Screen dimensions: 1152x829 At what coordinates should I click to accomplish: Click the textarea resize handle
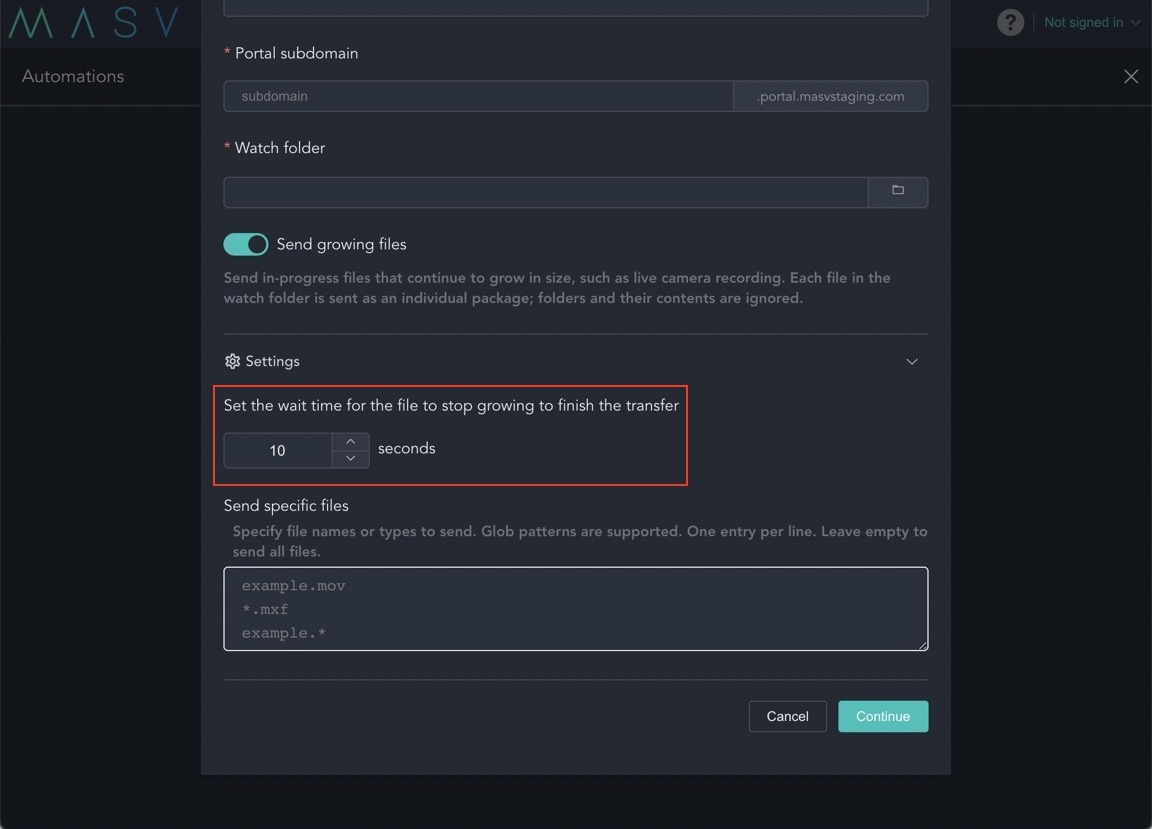click(922, 644)
